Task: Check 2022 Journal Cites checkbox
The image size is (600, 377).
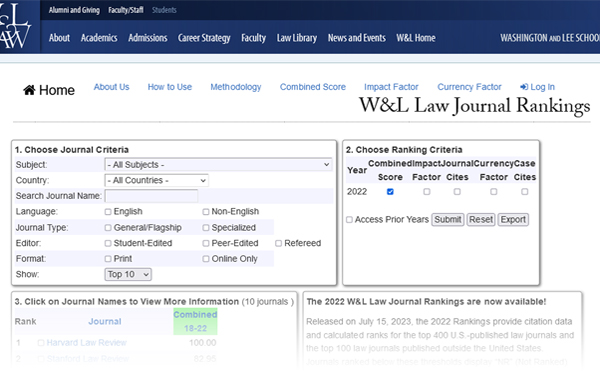Action: [457, 192]
